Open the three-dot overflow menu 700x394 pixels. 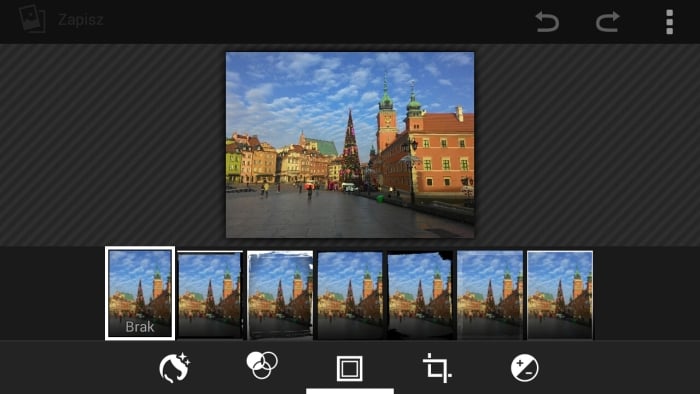click(669, 21)
